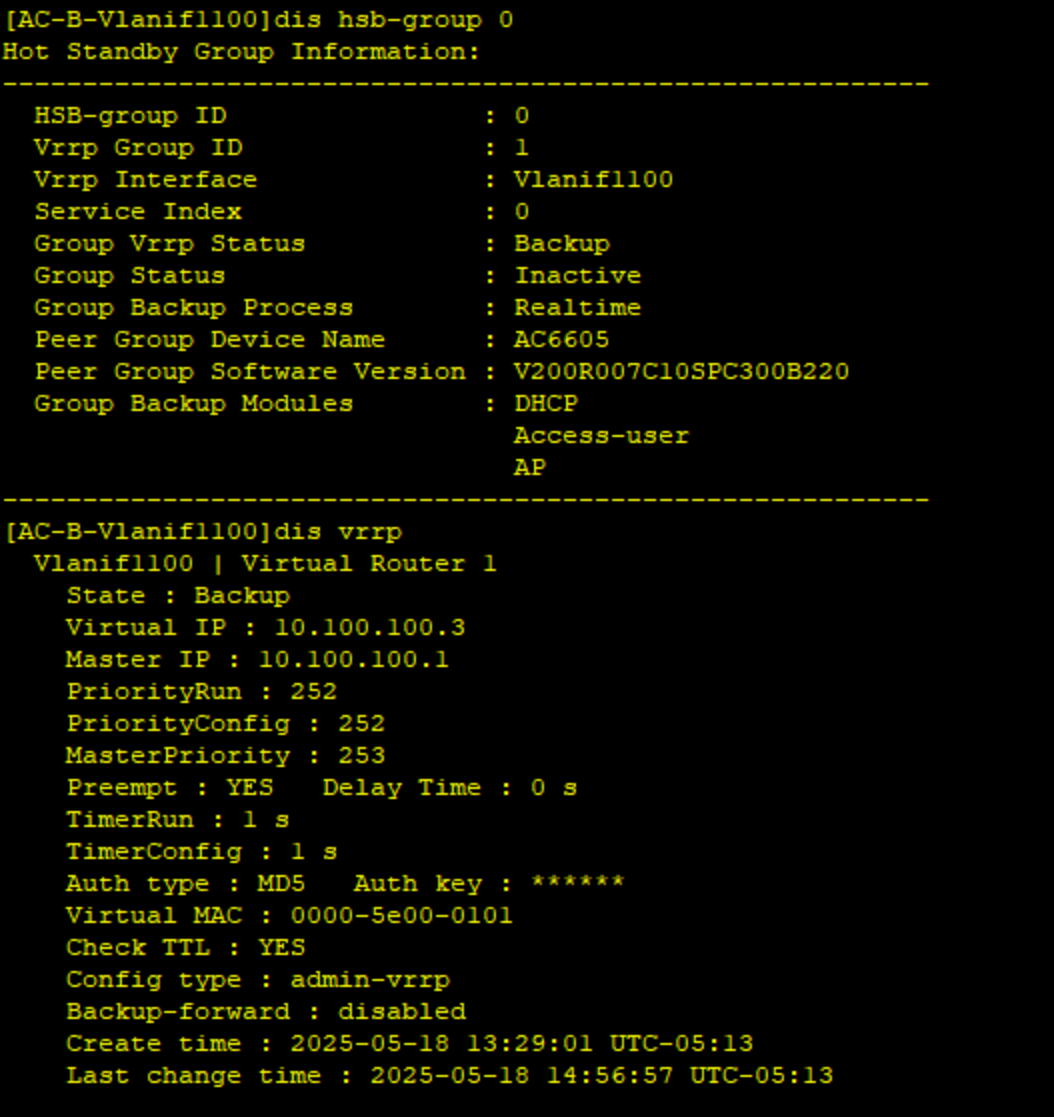1054x1117 pixels.
Task: Click the DHCP backup module entry
Action: click(546, 403)
